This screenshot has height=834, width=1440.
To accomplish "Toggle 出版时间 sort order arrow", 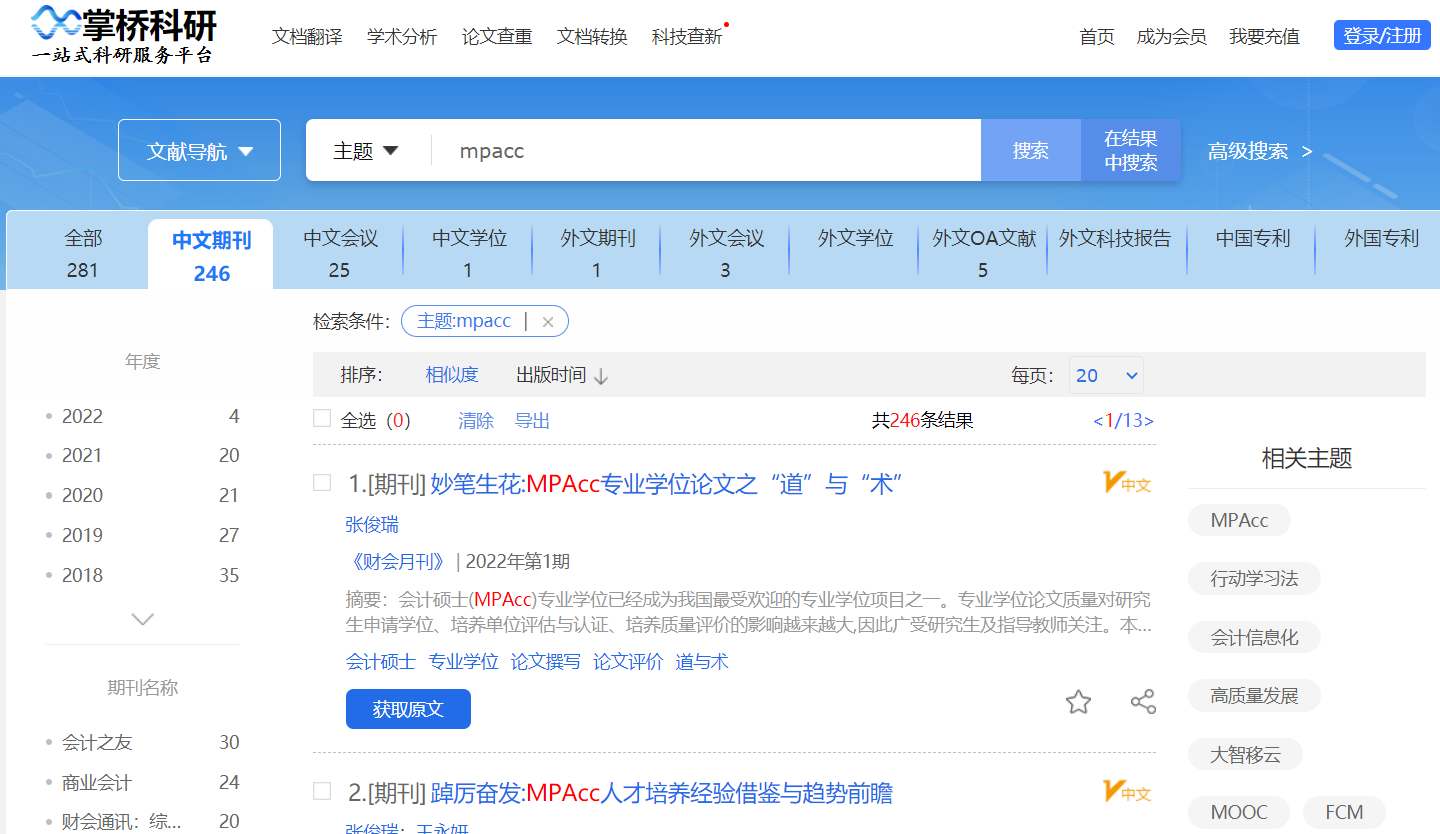I will 600,374.
